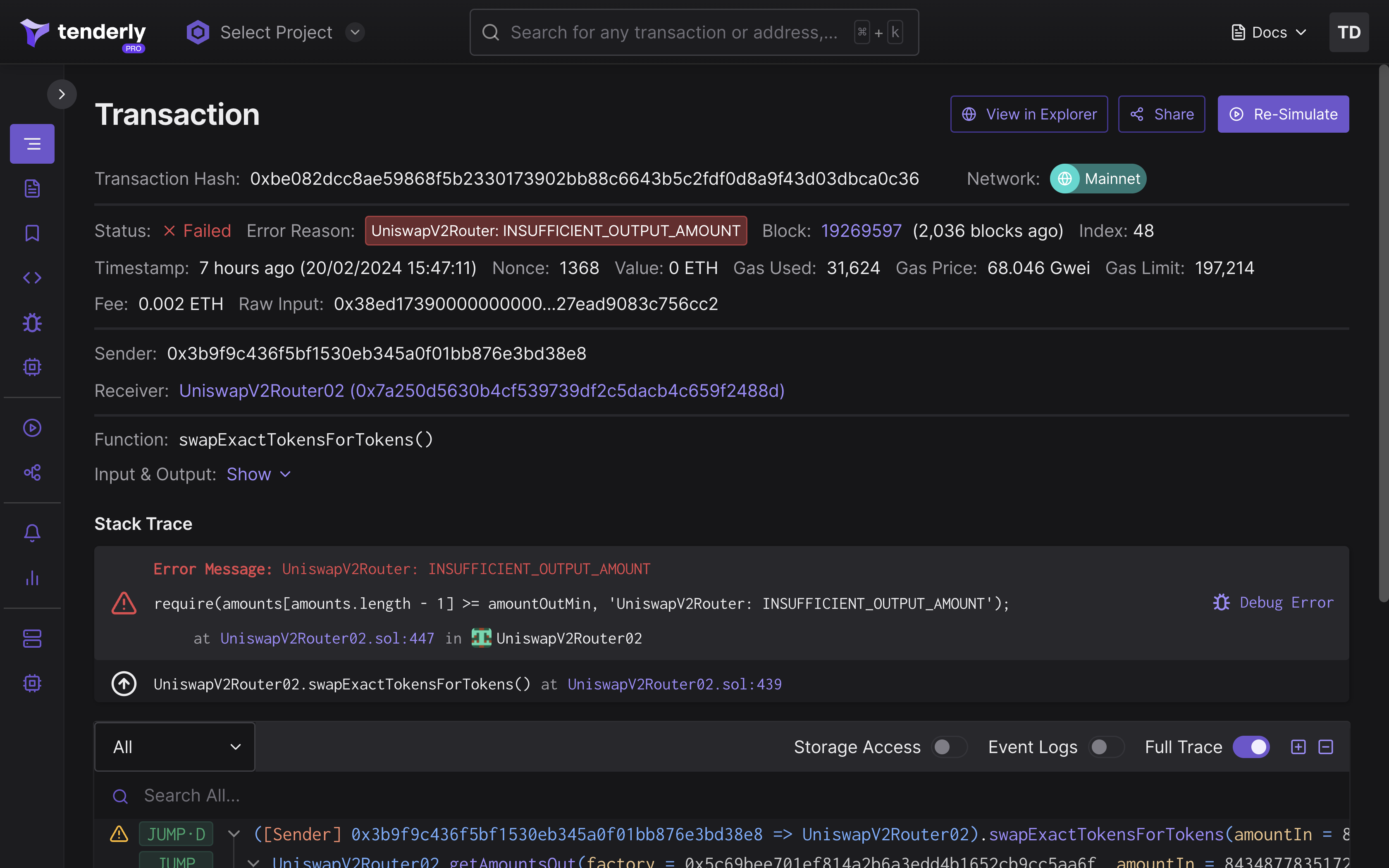Image resolution: width=1389 pixels, height=868 pixels.
Task: Open the alerts bell icon in sidebar
Action: [x=32, y=533]
